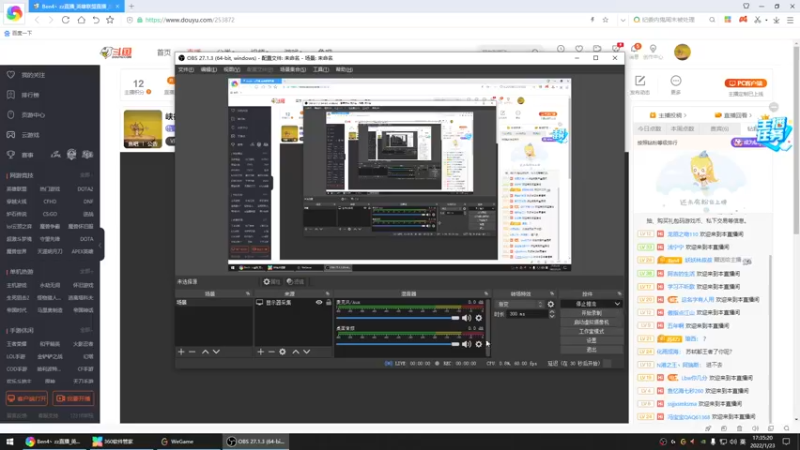800x450 pixels.
Task: Show all 单机热游 categories
Action: point(86,271)
